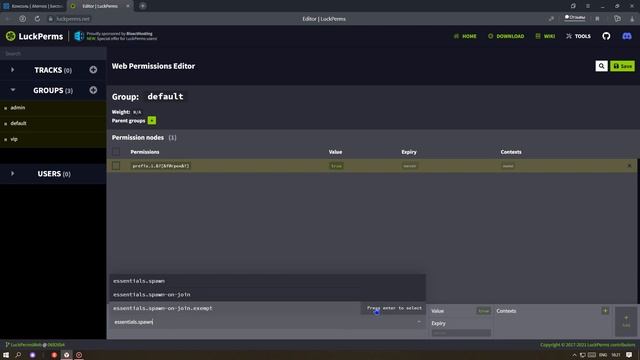This screenshot has width=640, height=360.
Task: Select the default group
Action: pyautogui.click(x=53, y=123)
